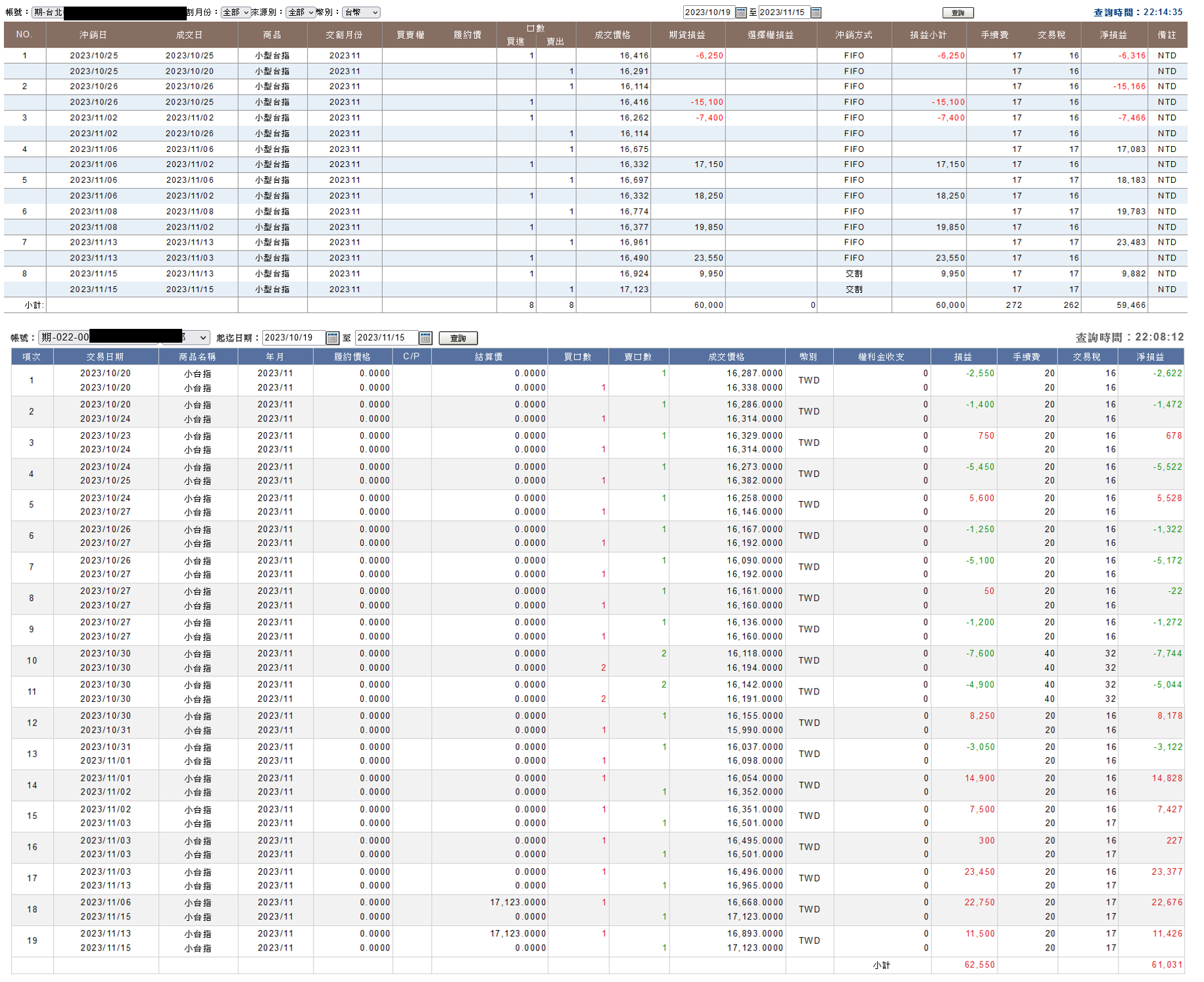Viewport: 1204px width, 982px height.
Task: Select the bottom table 16,287.0000 price cell
Action: (x=755, y=374)
